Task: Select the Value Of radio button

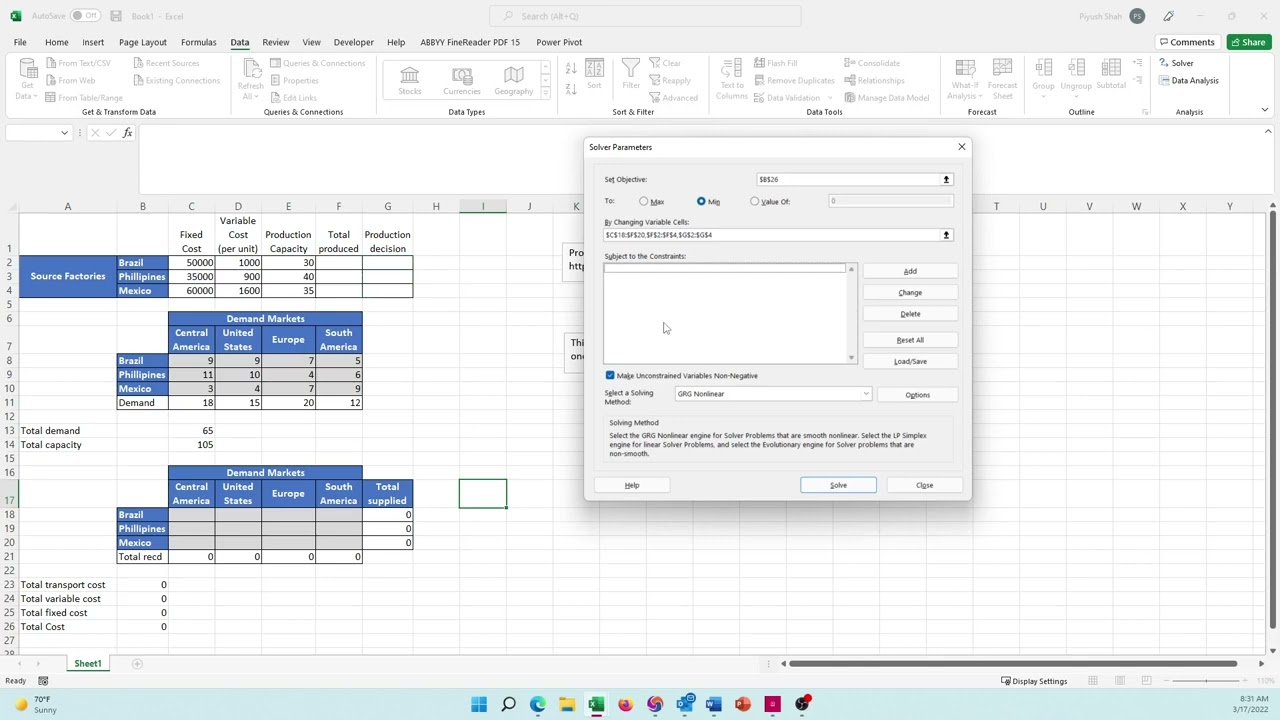Action: pos(755,202)
